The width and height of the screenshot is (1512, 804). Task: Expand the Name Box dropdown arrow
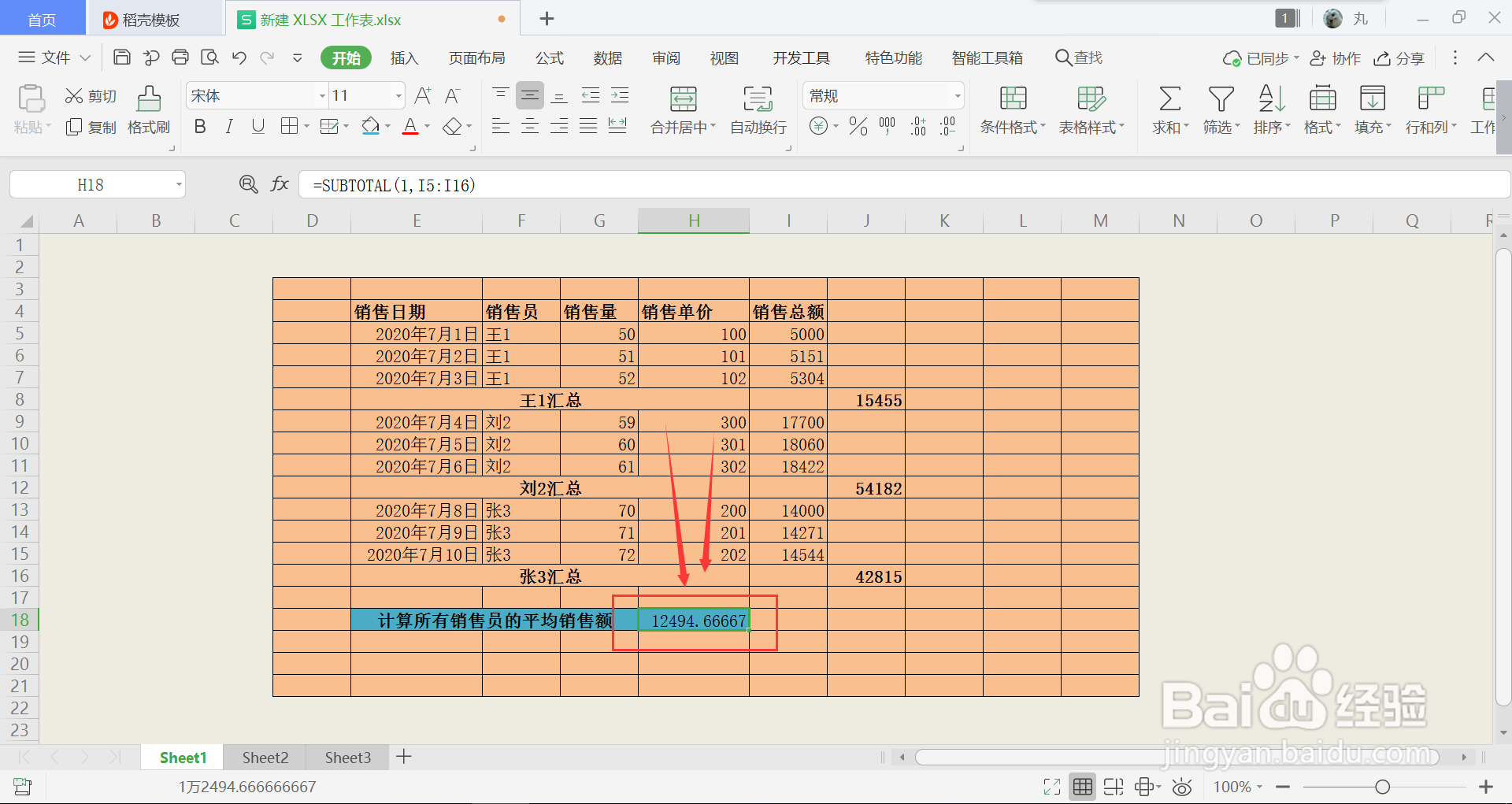pyautogui.click(x=179, y=185)
